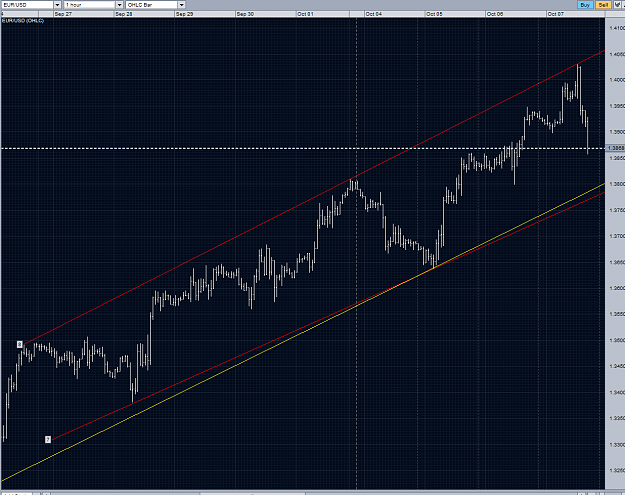Click the Buy button
This screenshot has height=495, width=625.
coord(585,5)
